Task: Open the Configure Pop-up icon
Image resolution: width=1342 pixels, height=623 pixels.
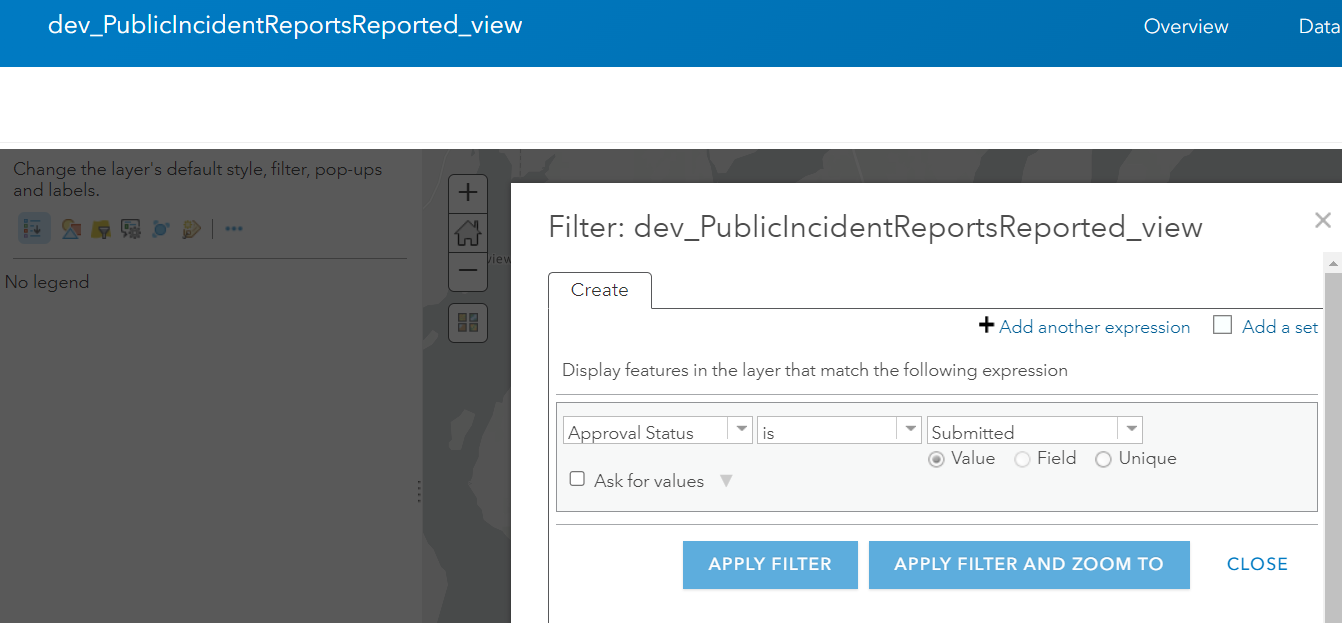Action: click(130, 229)
